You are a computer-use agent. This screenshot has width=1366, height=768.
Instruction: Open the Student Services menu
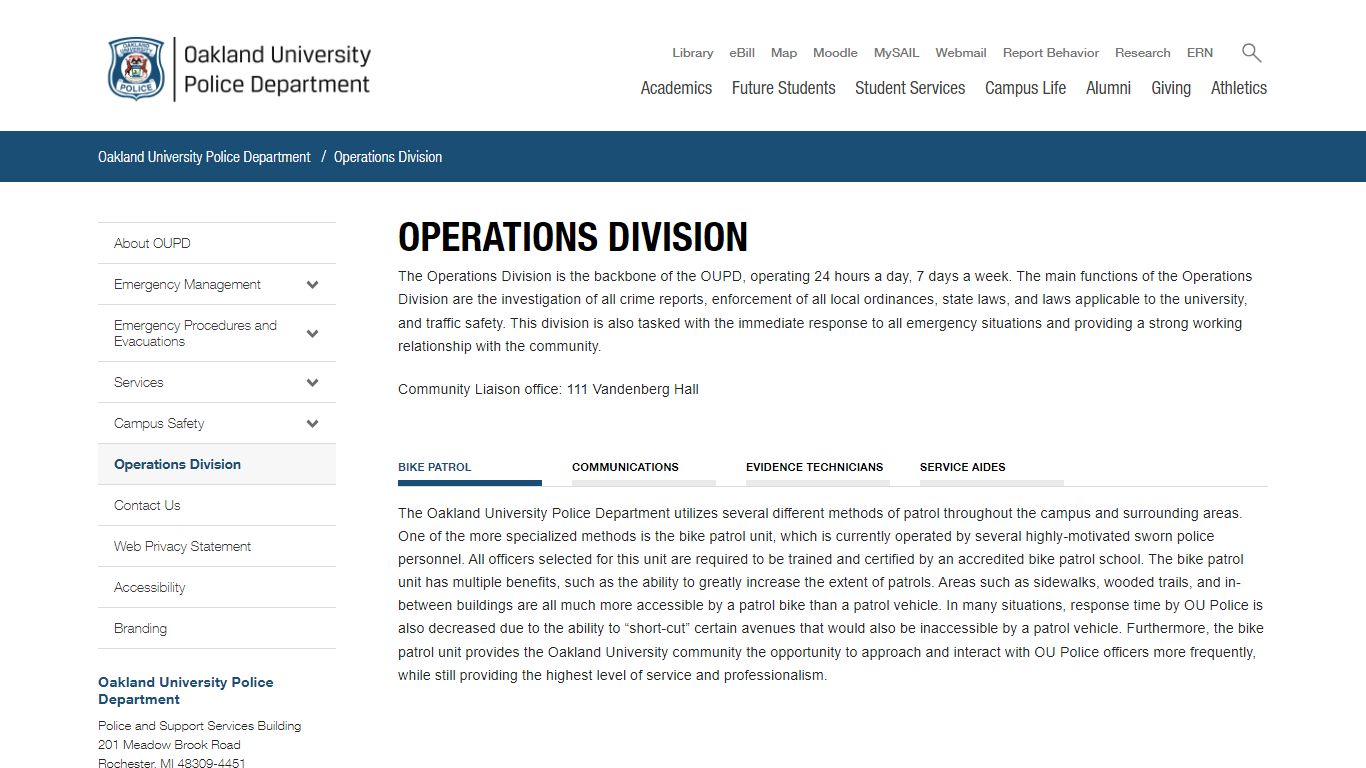pos(910,88)
